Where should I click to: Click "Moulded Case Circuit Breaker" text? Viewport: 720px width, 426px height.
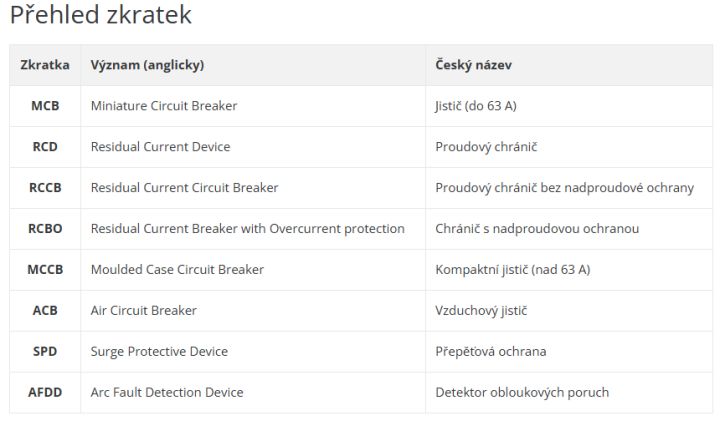pos(177,269)
